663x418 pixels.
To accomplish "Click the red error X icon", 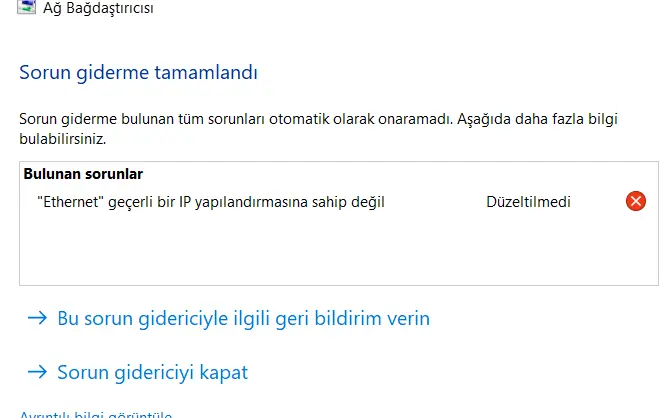I will [636, 201].
